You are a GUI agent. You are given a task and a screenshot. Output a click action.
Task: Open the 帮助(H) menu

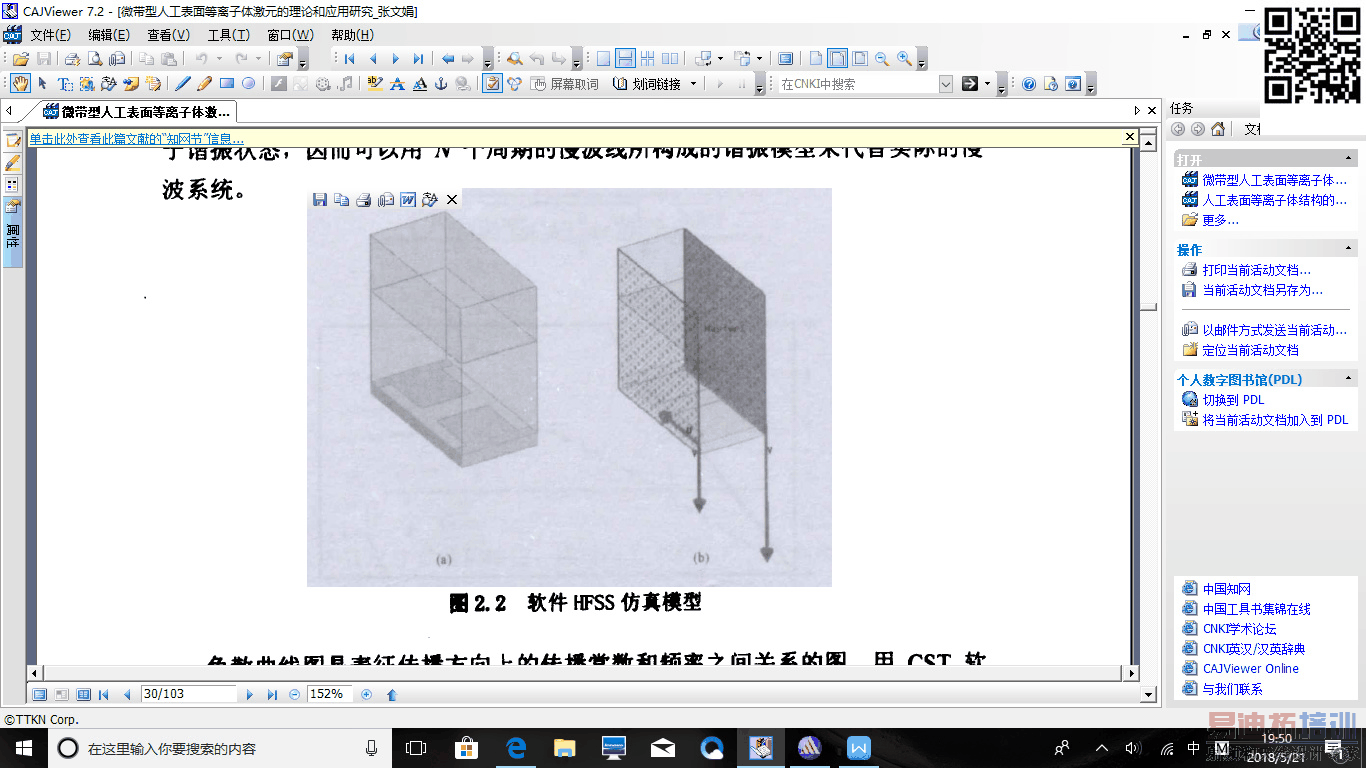[x=352, y=35]
